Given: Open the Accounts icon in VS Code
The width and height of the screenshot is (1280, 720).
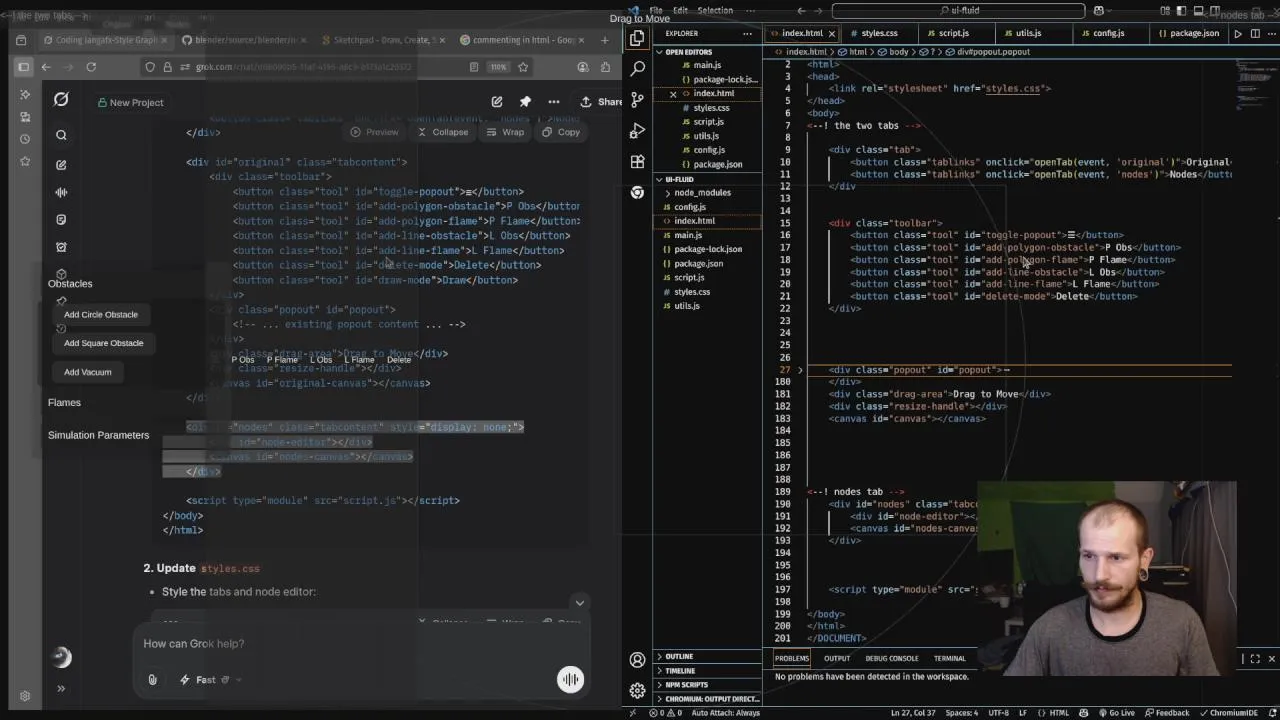Looking at the screenshot, I should tap(637, 660).
